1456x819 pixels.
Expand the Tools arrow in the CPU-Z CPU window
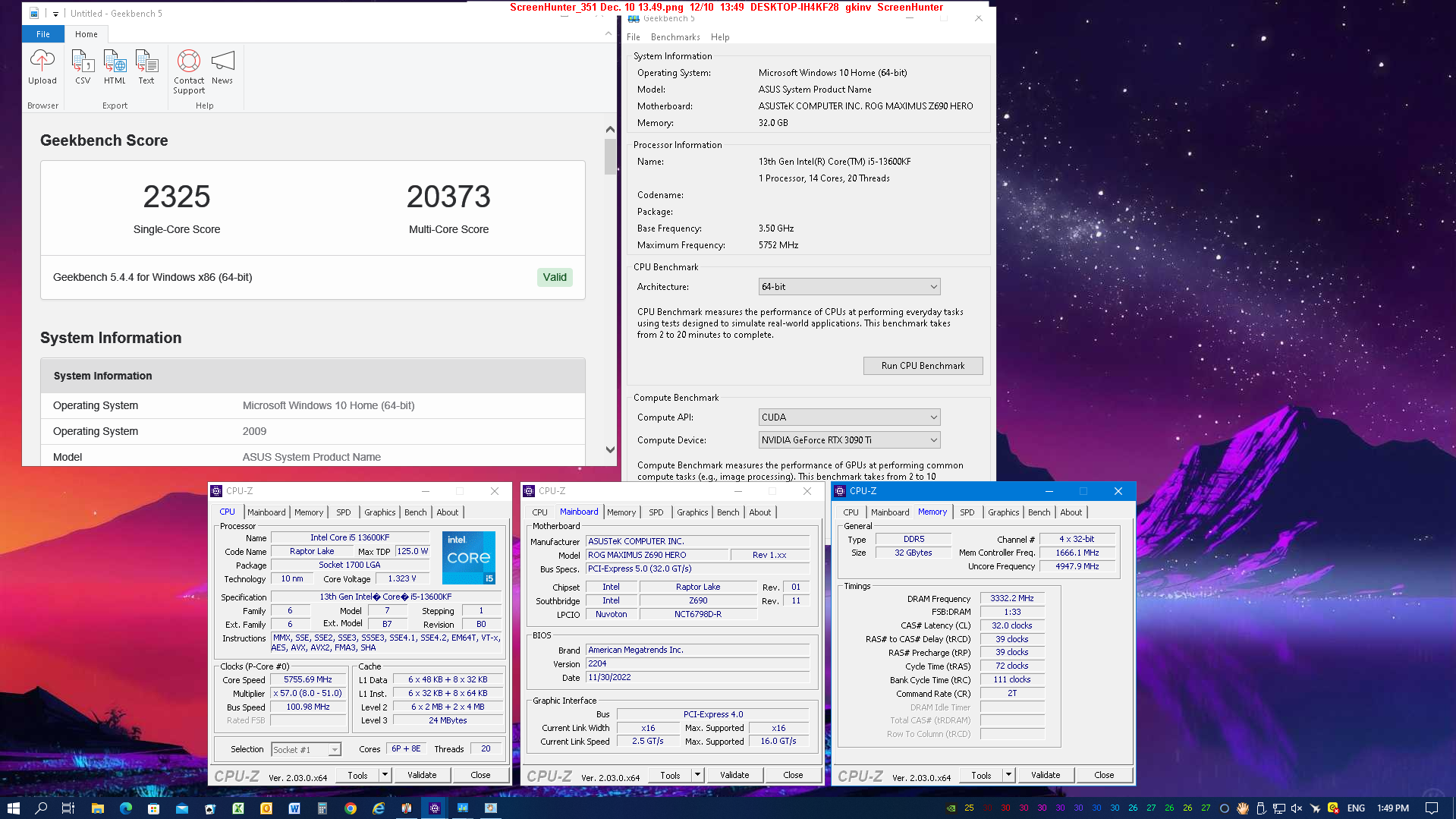pyautogui.click(x=385, y=775)
